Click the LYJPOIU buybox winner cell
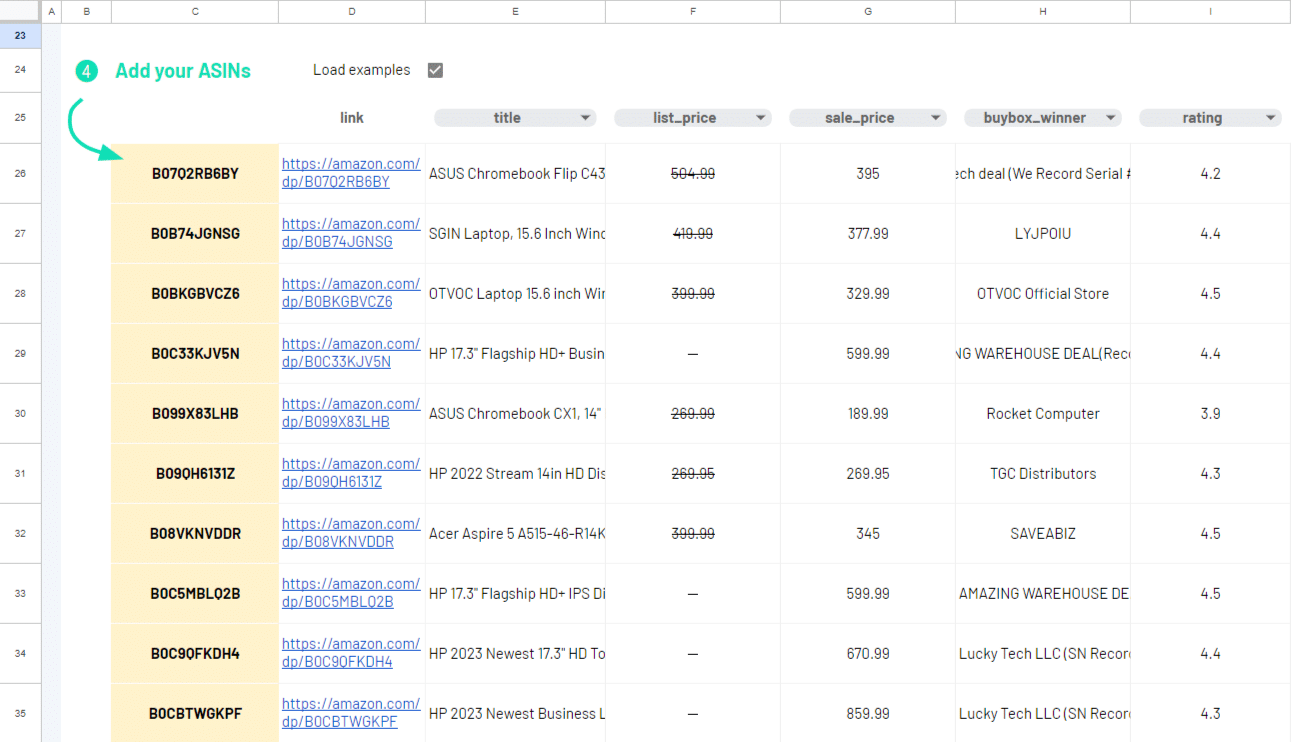Viewport: 1291px width, 742px height. (x=1043, y=234)
